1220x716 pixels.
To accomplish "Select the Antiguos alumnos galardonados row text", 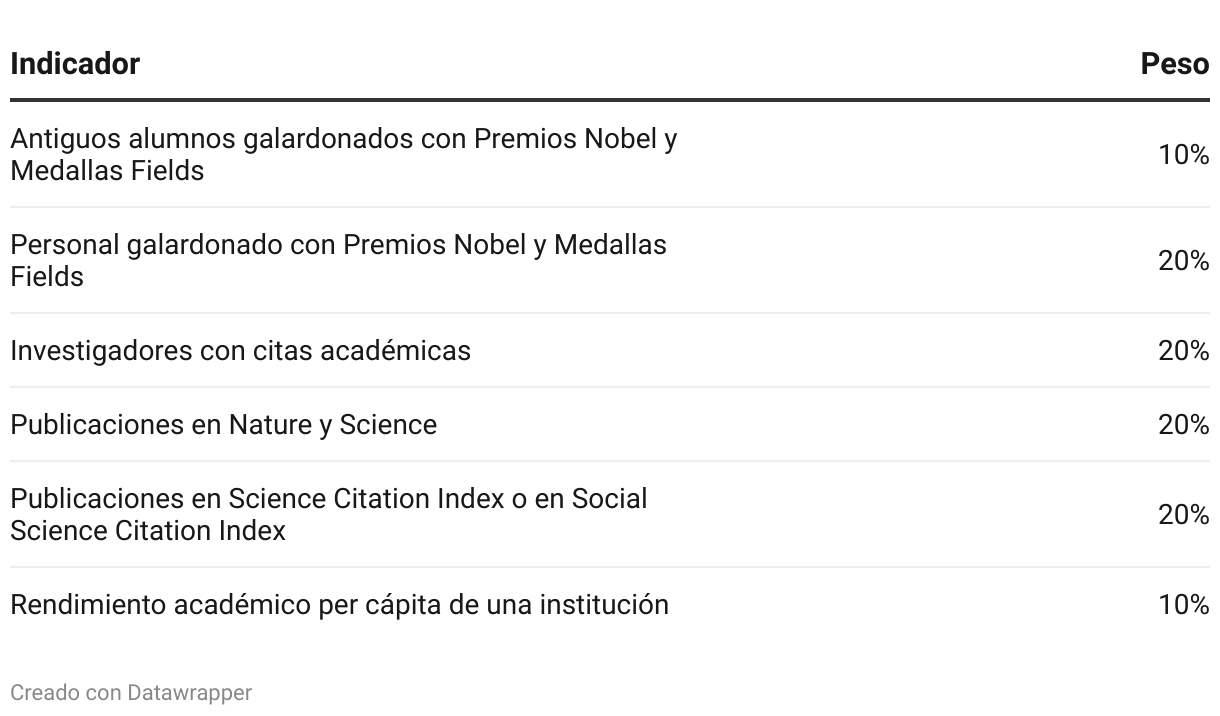I will tap(343, 154).
